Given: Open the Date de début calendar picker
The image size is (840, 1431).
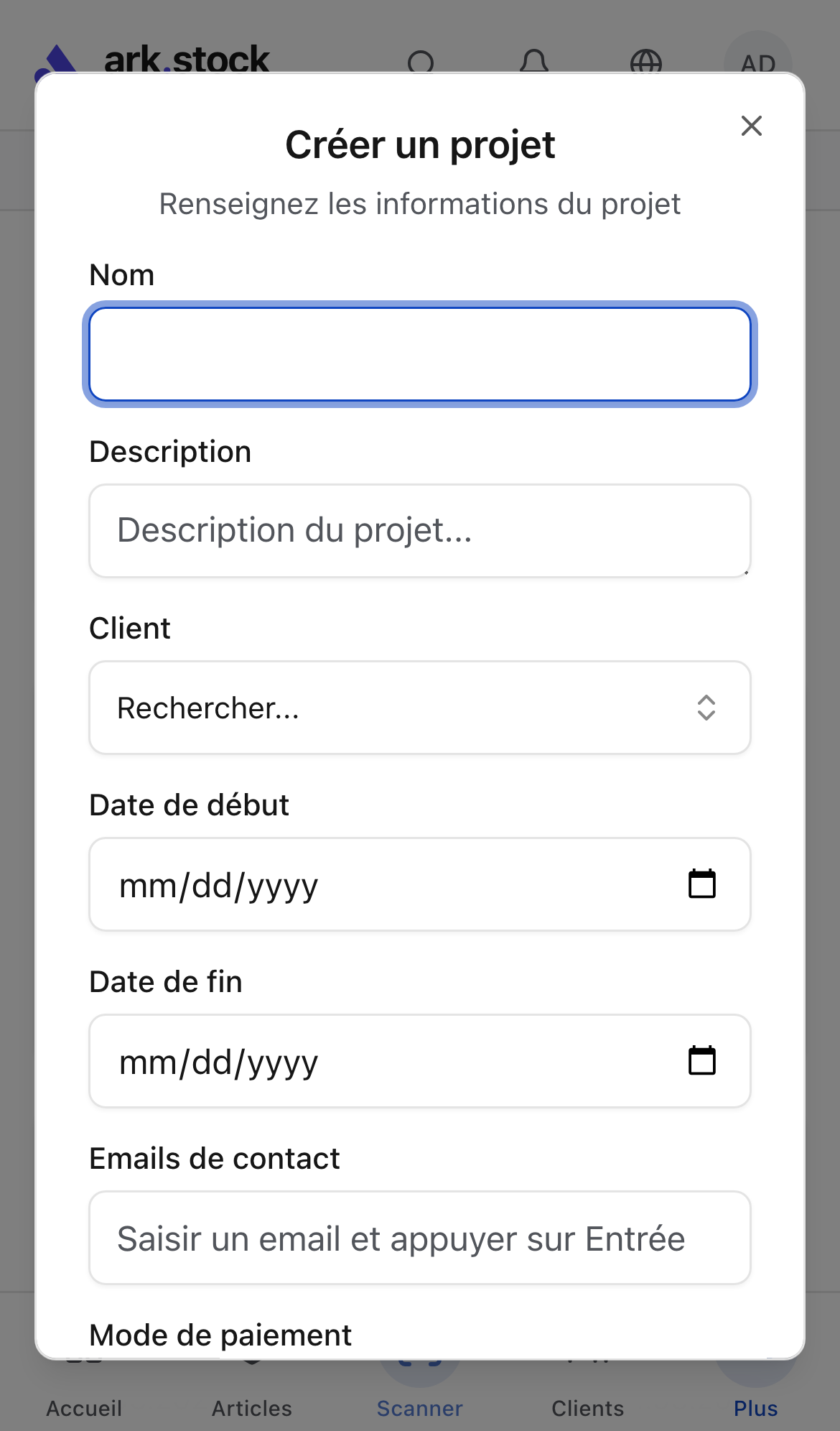Looking at the screenshot, I should 701,884.
